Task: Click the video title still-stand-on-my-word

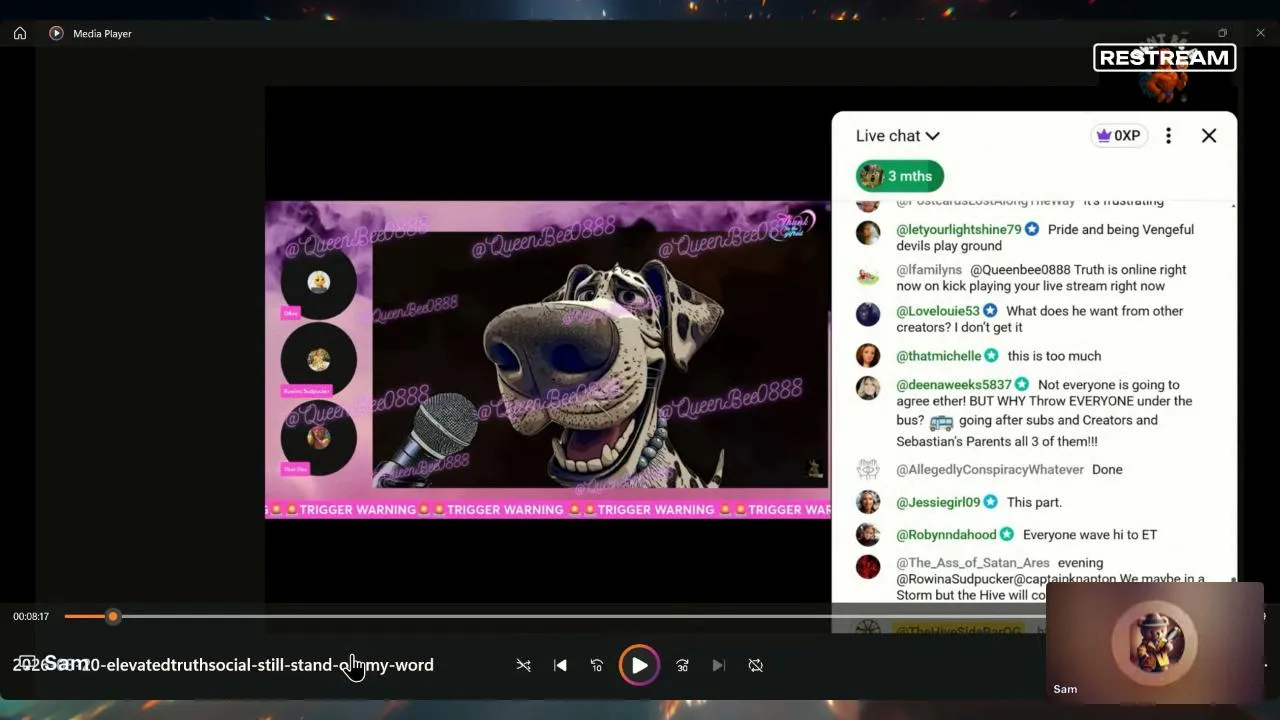Action: pyautogui.click(x=336, y=665)
